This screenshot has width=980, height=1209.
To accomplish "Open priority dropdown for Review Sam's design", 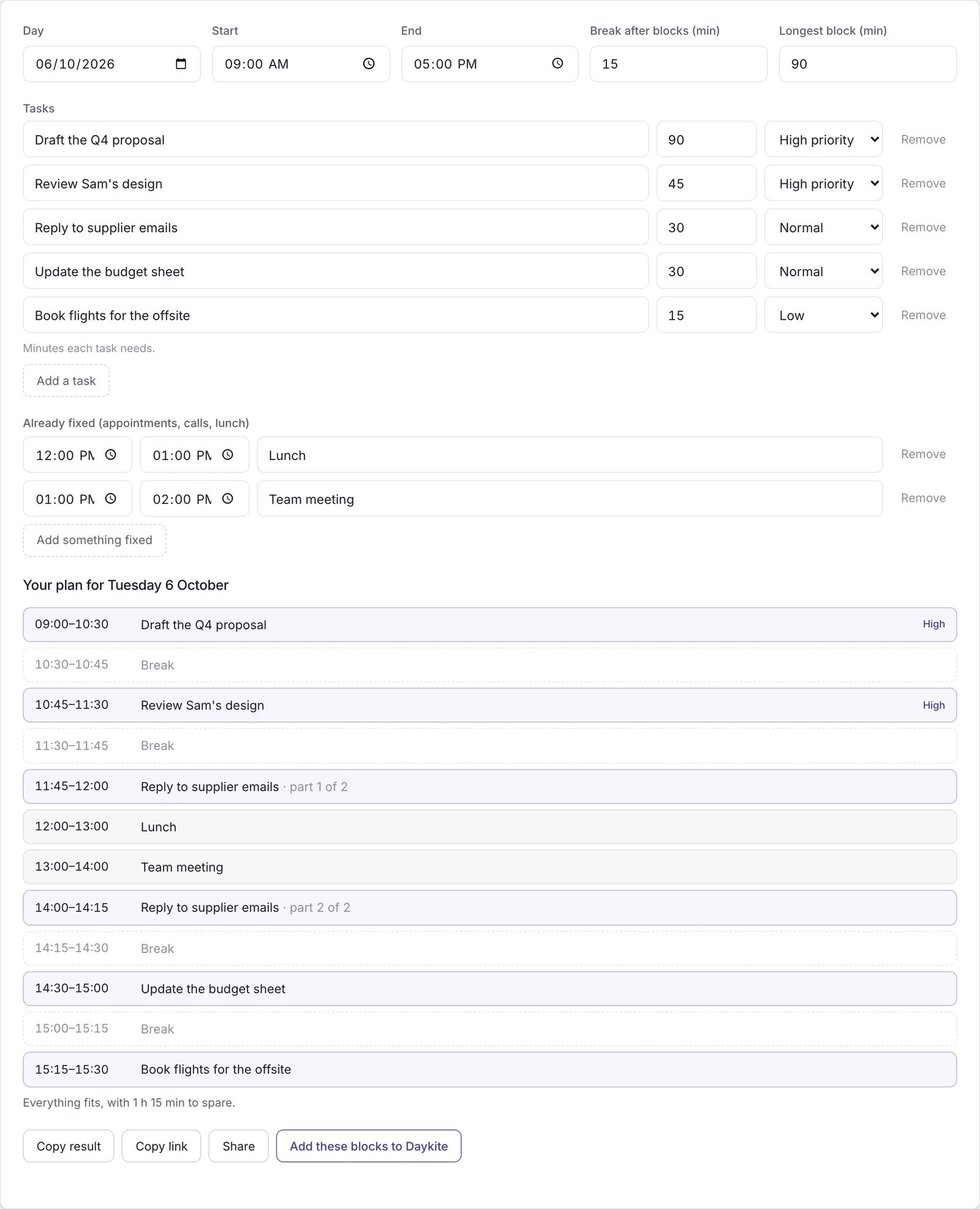I will coord(823,183).
